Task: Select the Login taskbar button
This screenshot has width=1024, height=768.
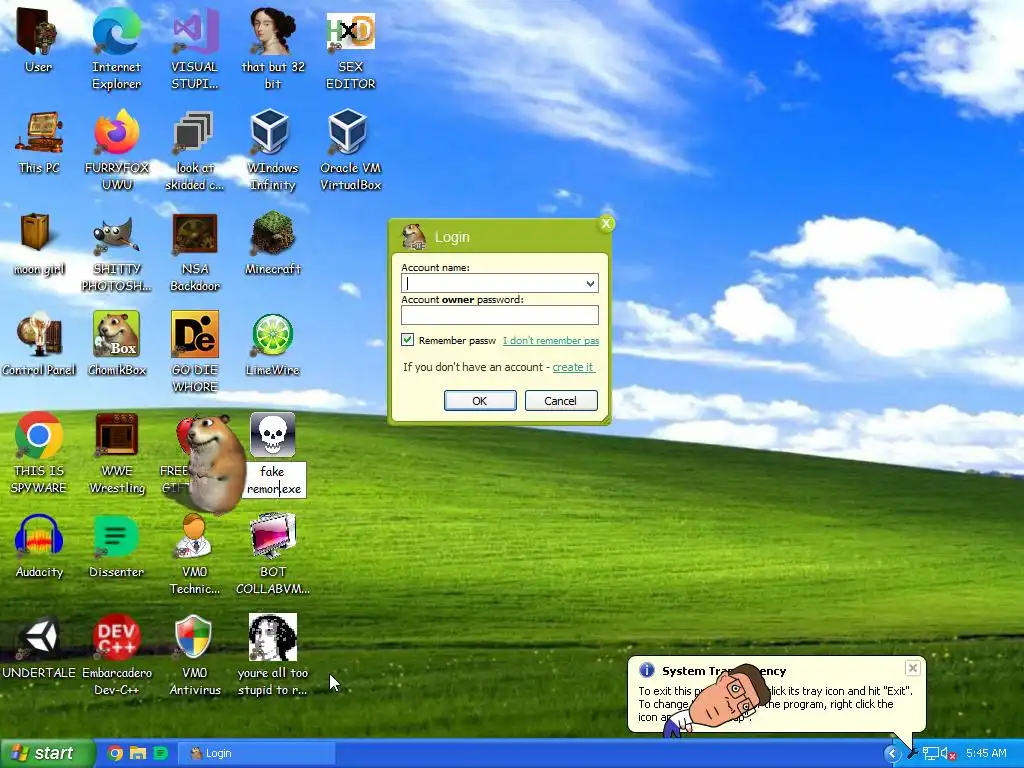Action: (x=257, y=753)
